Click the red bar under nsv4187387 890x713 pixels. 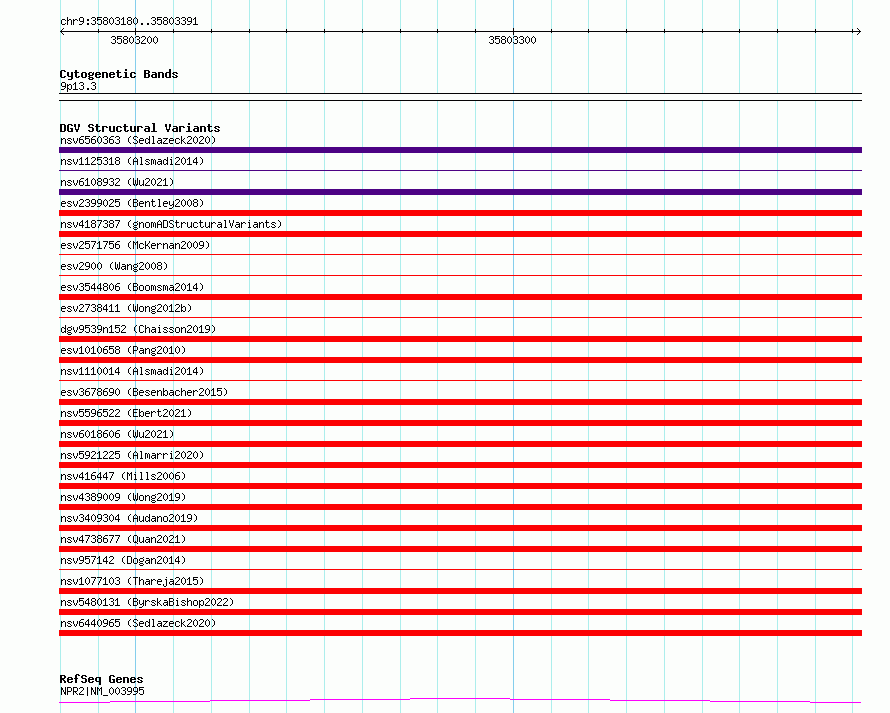coord(460,234)
